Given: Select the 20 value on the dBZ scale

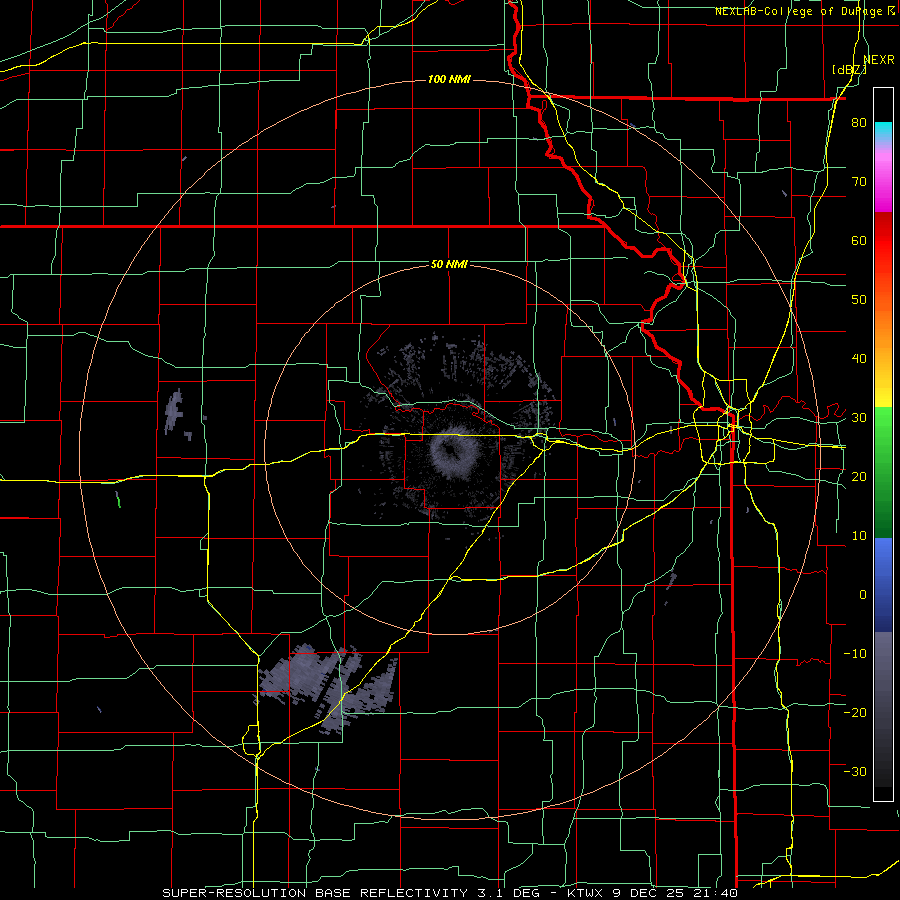Looking at the screenshot, I should (x=859, y=476).
